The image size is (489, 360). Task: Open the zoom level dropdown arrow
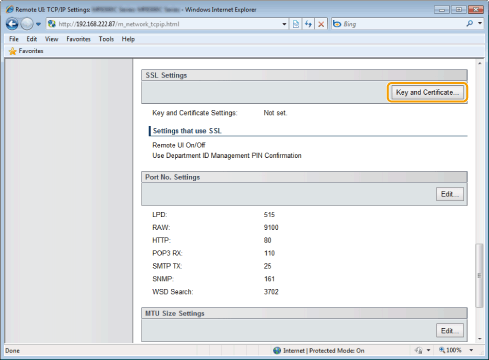tap(471, 350)
